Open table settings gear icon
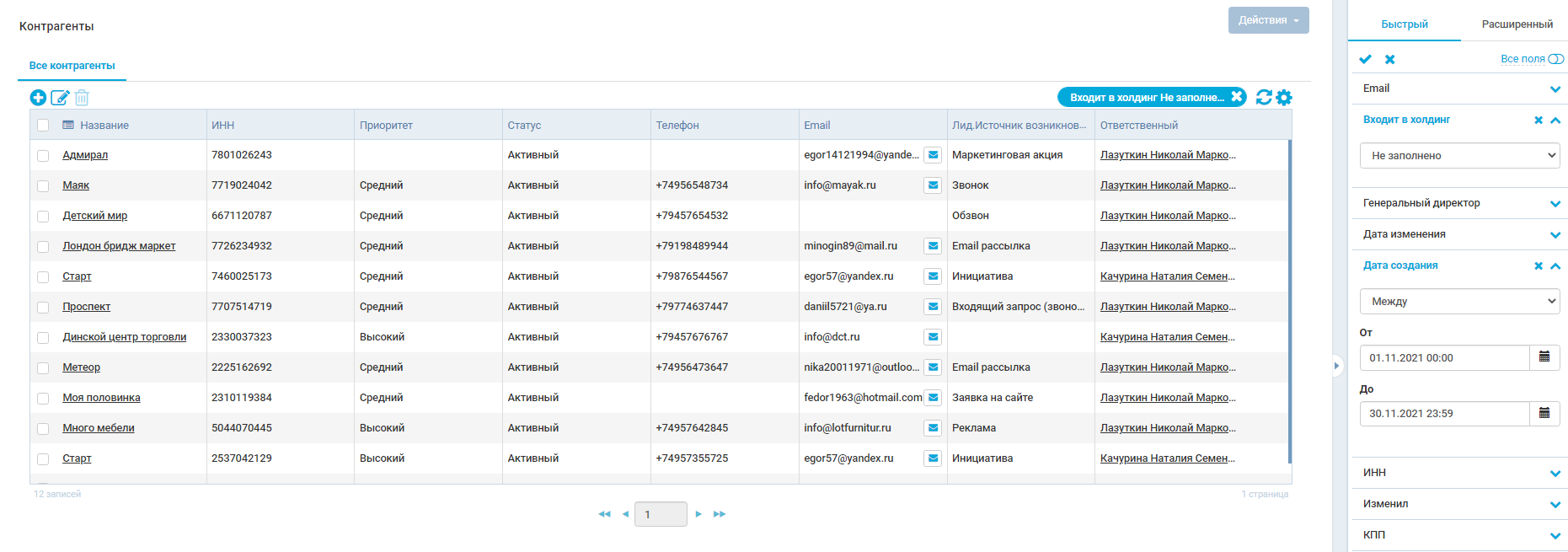Viewport: 1568px width, 552px height. click(x=1284, y=98)
